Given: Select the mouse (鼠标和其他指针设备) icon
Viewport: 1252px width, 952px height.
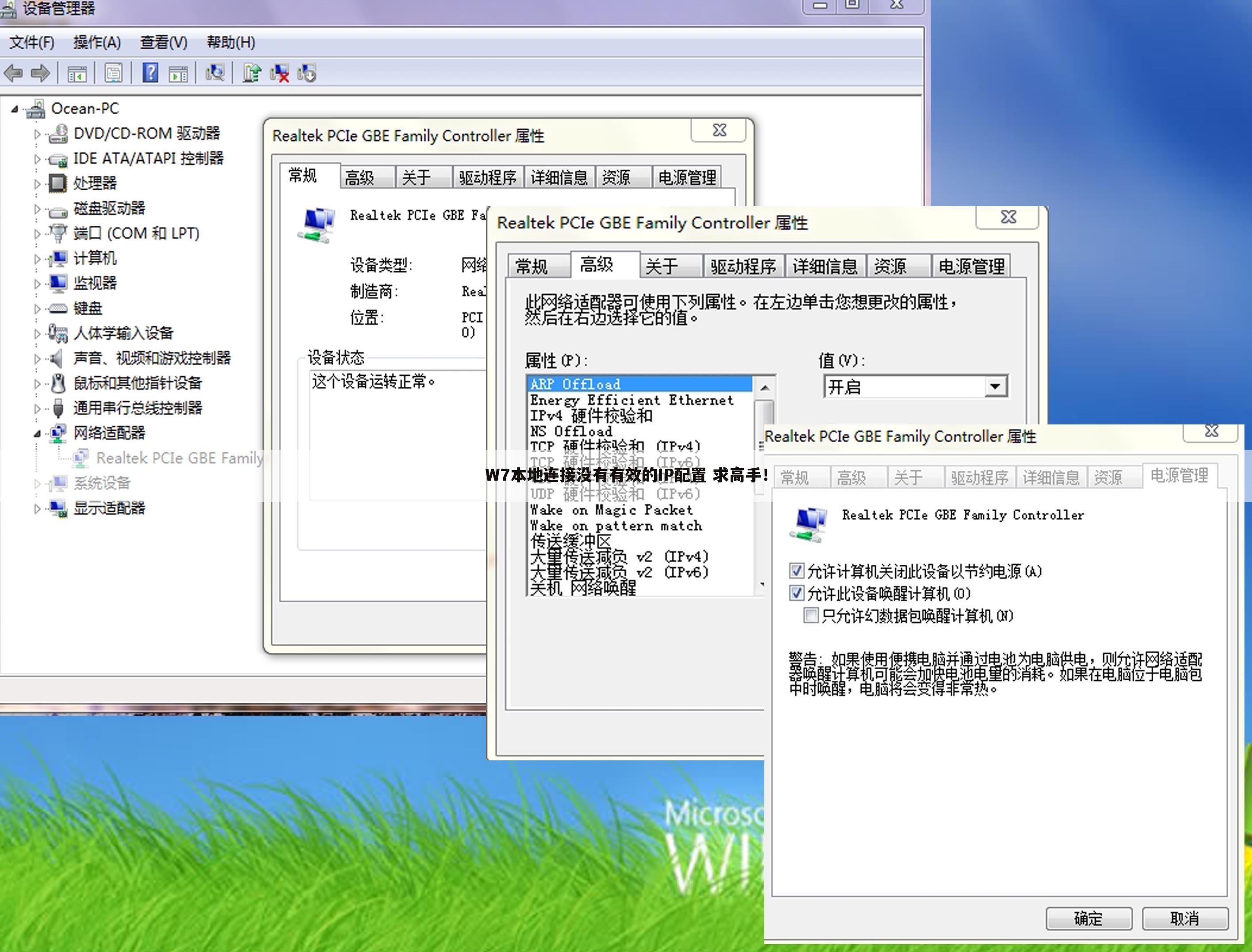Looking at the screenshot, I should tap(58, 383).
